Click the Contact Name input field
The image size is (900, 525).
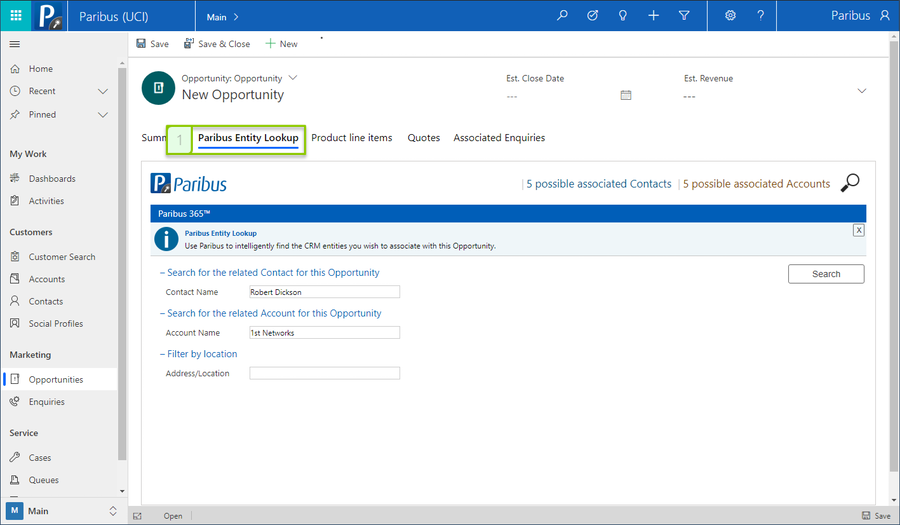coord(324,292)
